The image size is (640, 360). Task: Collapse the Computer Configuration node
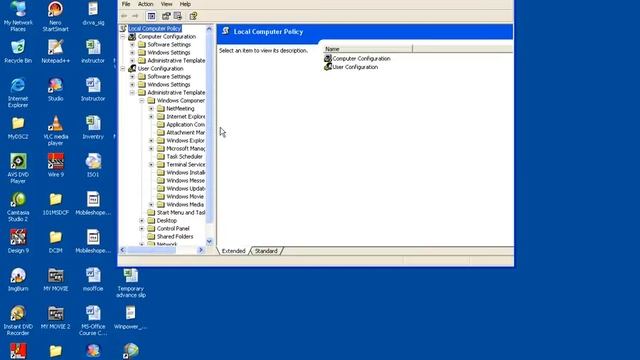pyautogui.click(x=123, y=37)
